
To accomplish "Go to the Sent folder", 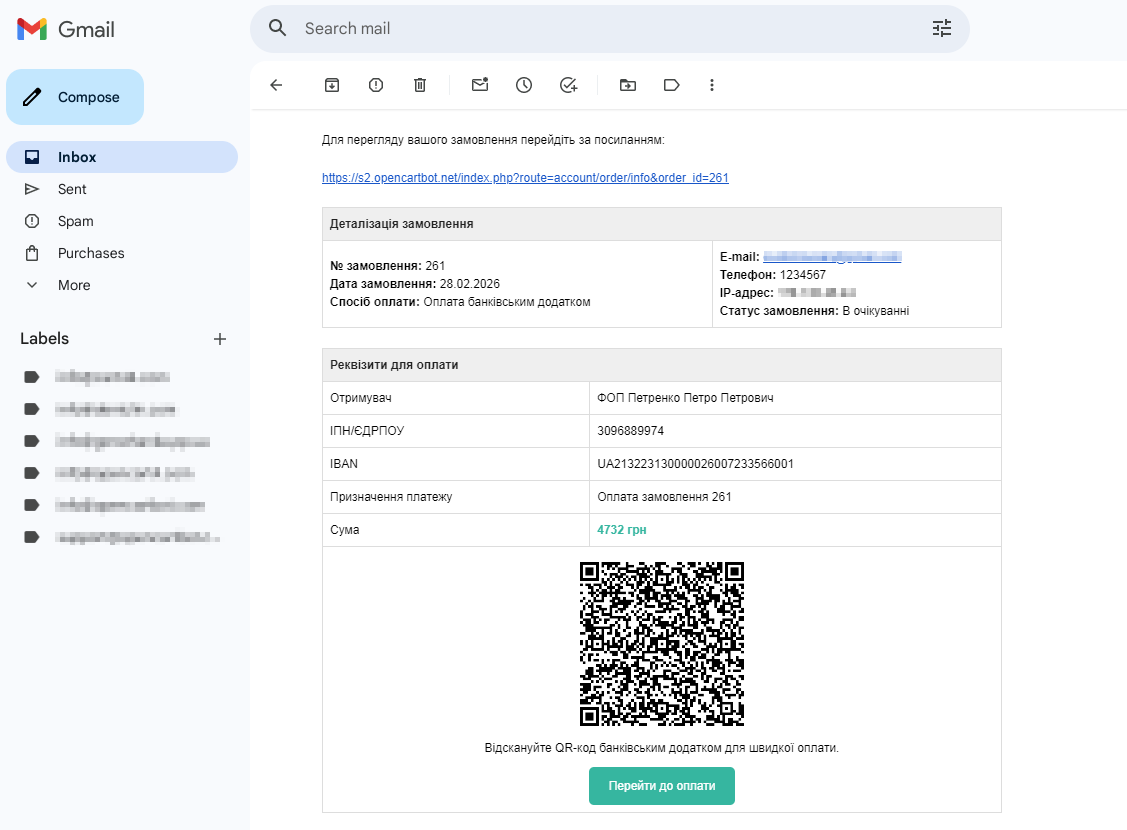I will 72,189.
